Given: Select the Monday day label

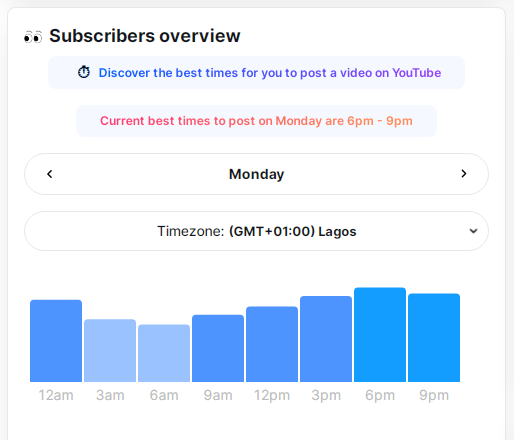Looking at the screenshot, I should click(256, 174).
